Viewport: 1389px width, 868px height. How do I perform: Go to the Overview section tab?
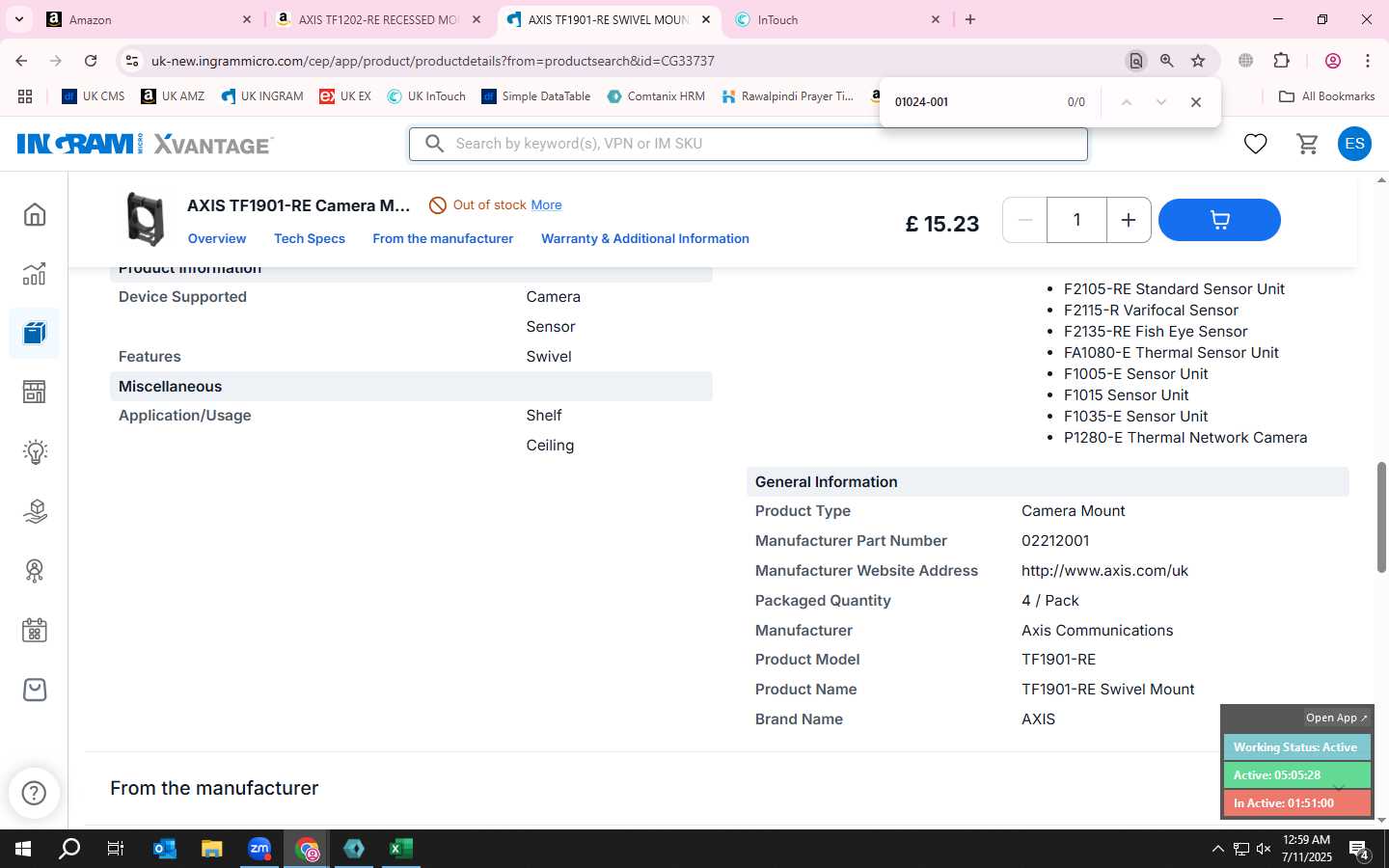[217, 238]
